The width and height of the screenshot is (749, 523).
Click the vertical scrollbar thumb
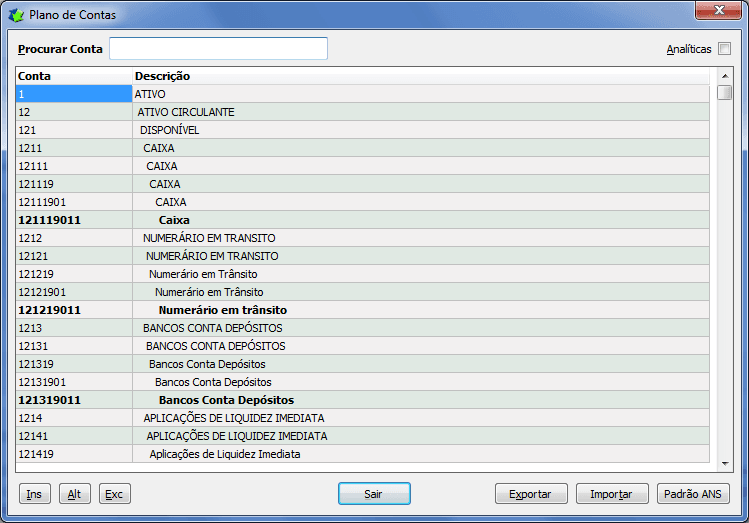(x=725, y=93)
